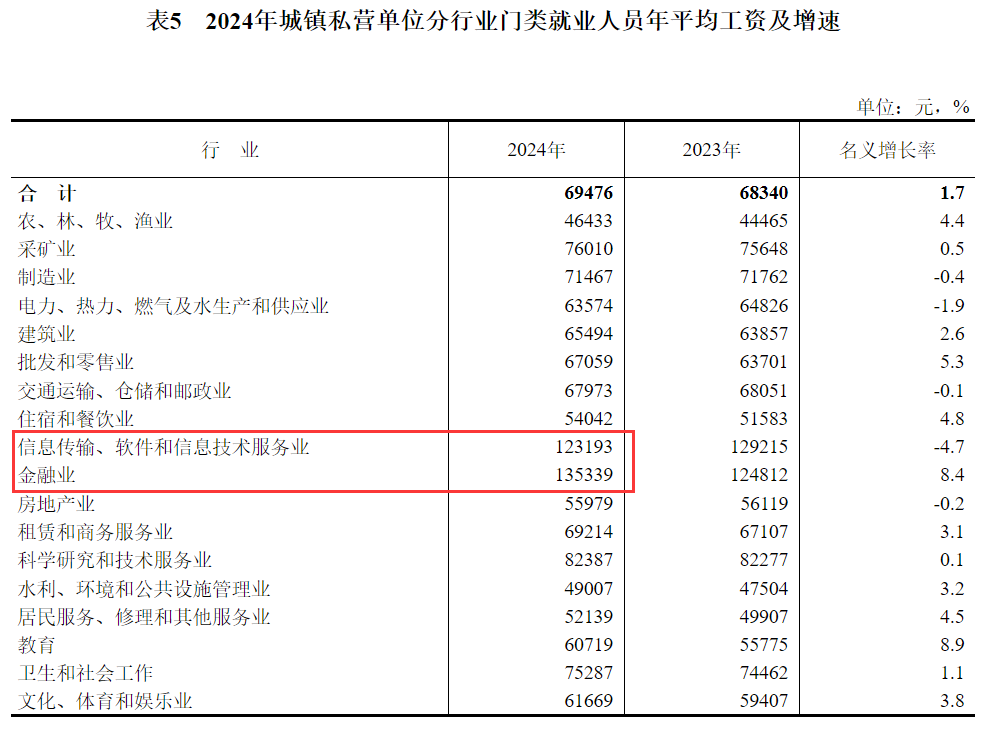Select the 名义增长率 column header
Viewport: 999px width, 731px height.
[887, 150]
